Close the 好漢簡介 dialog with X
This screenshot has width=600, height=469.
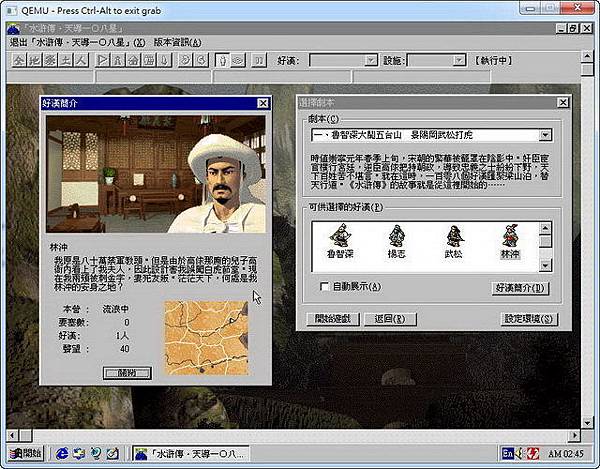263,103
